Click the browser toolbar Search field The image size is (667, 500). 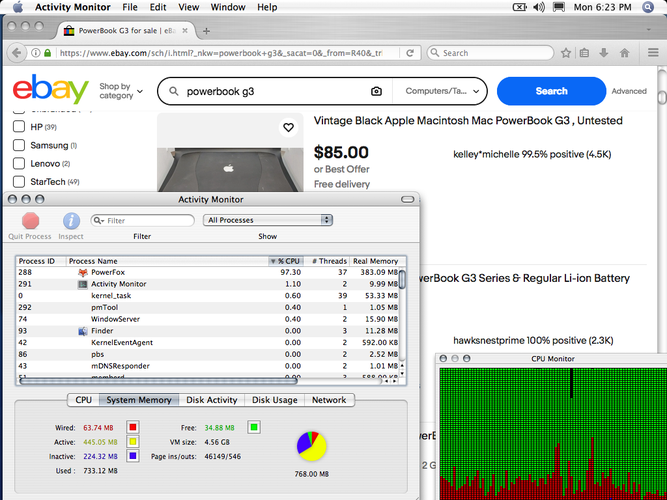491,53
